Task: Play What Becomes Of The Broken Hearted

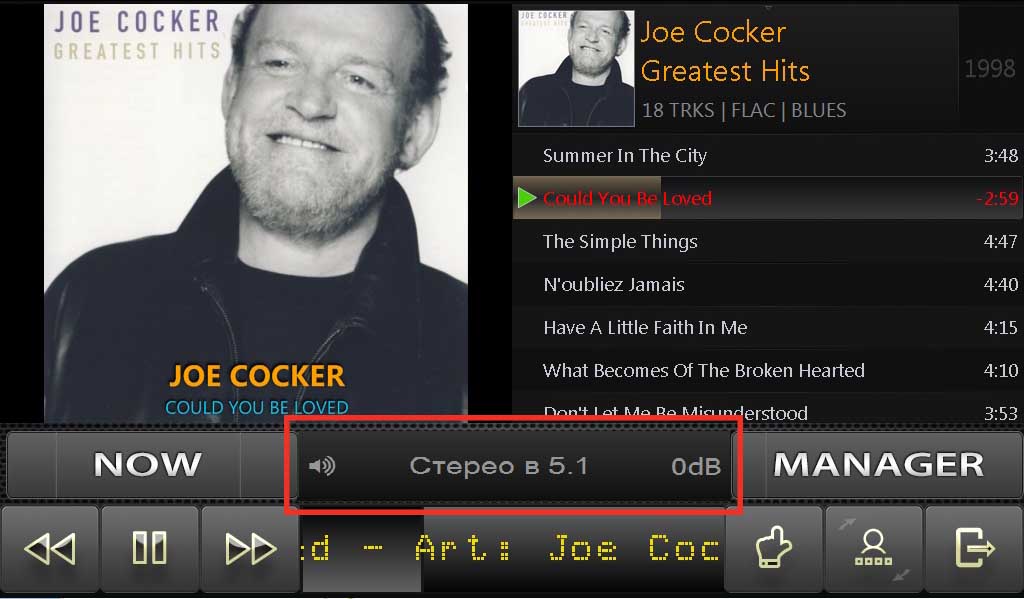Action: pyautogui.click(x=767, y=371)
